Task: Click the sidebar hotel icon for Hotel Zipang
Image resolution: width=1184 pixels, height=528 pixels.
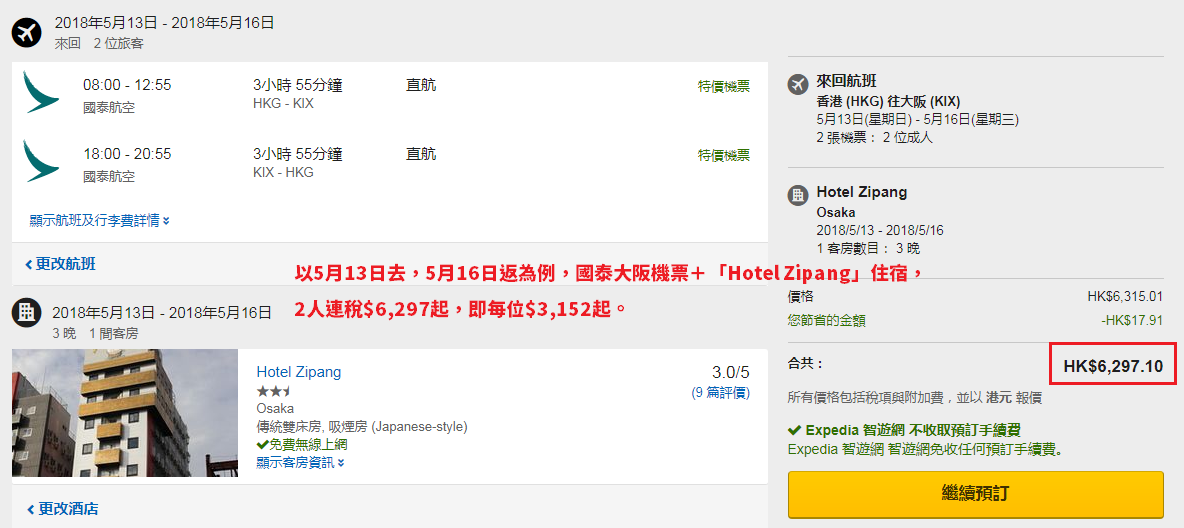Action: tap(797, 195)
